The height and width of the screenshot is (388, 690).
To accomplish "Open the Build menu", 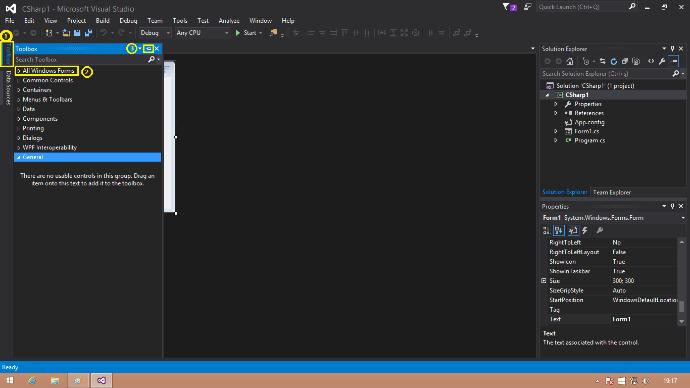I will coord(103,21).
